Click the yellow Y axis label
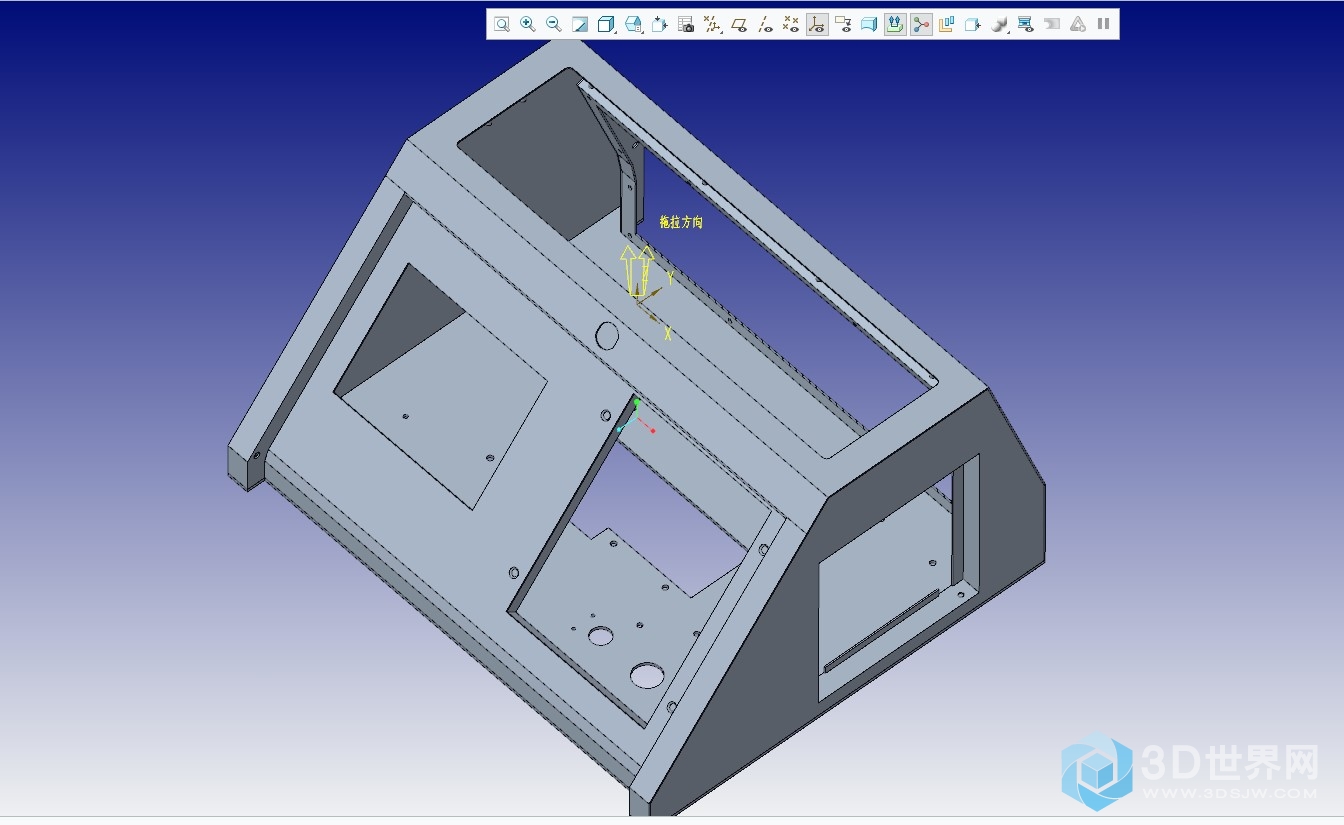This screenshot has height=825, width=1344. (670, 280)
